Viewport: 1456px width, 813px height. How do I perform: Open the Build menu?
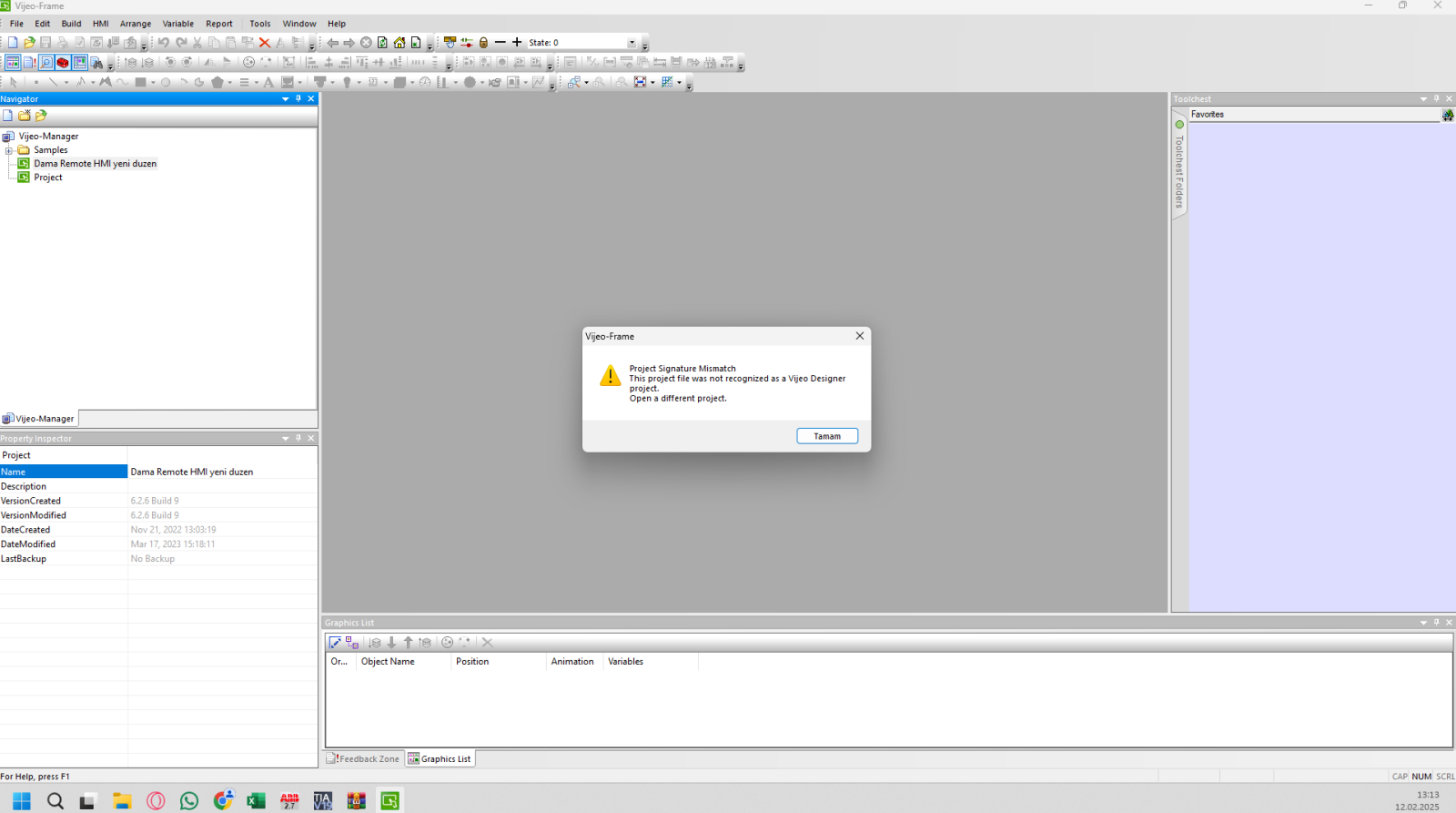71,24
